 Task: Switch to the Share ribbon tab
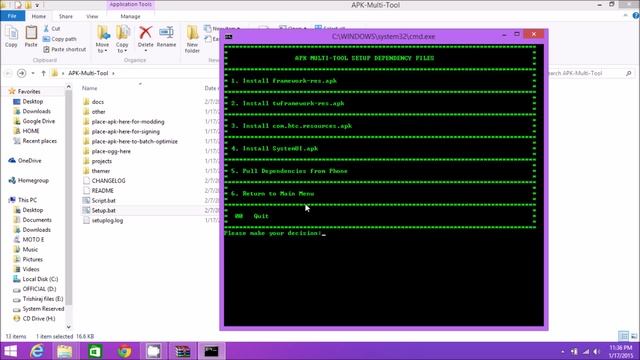[x=66, y=16]
